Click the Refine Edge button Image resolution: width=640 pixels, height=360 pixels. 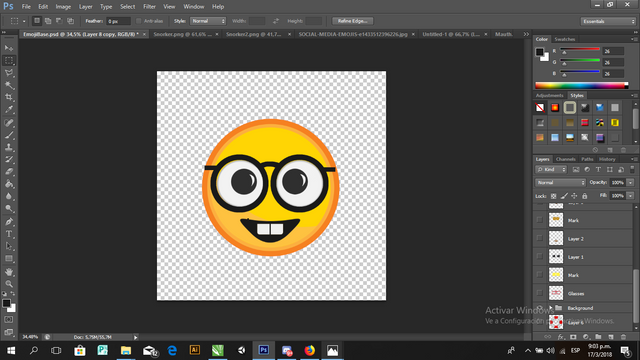click(352, 21)
